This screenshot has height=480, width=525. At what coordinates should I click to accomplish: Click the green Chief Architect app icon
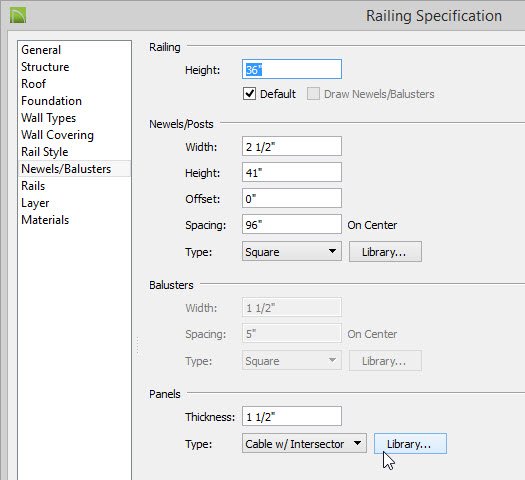point(18,16)
